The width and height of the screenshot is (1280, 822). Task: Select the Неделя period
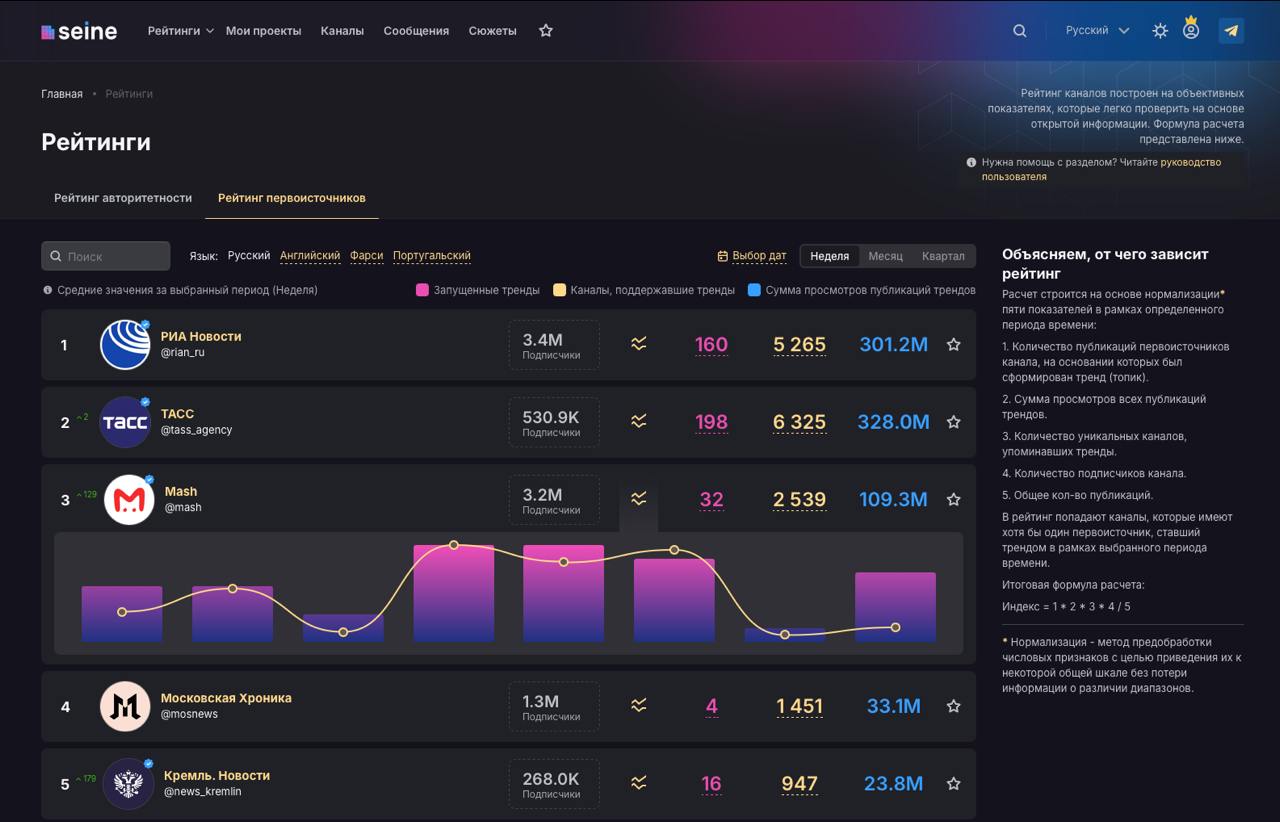(x=830, y=256)
